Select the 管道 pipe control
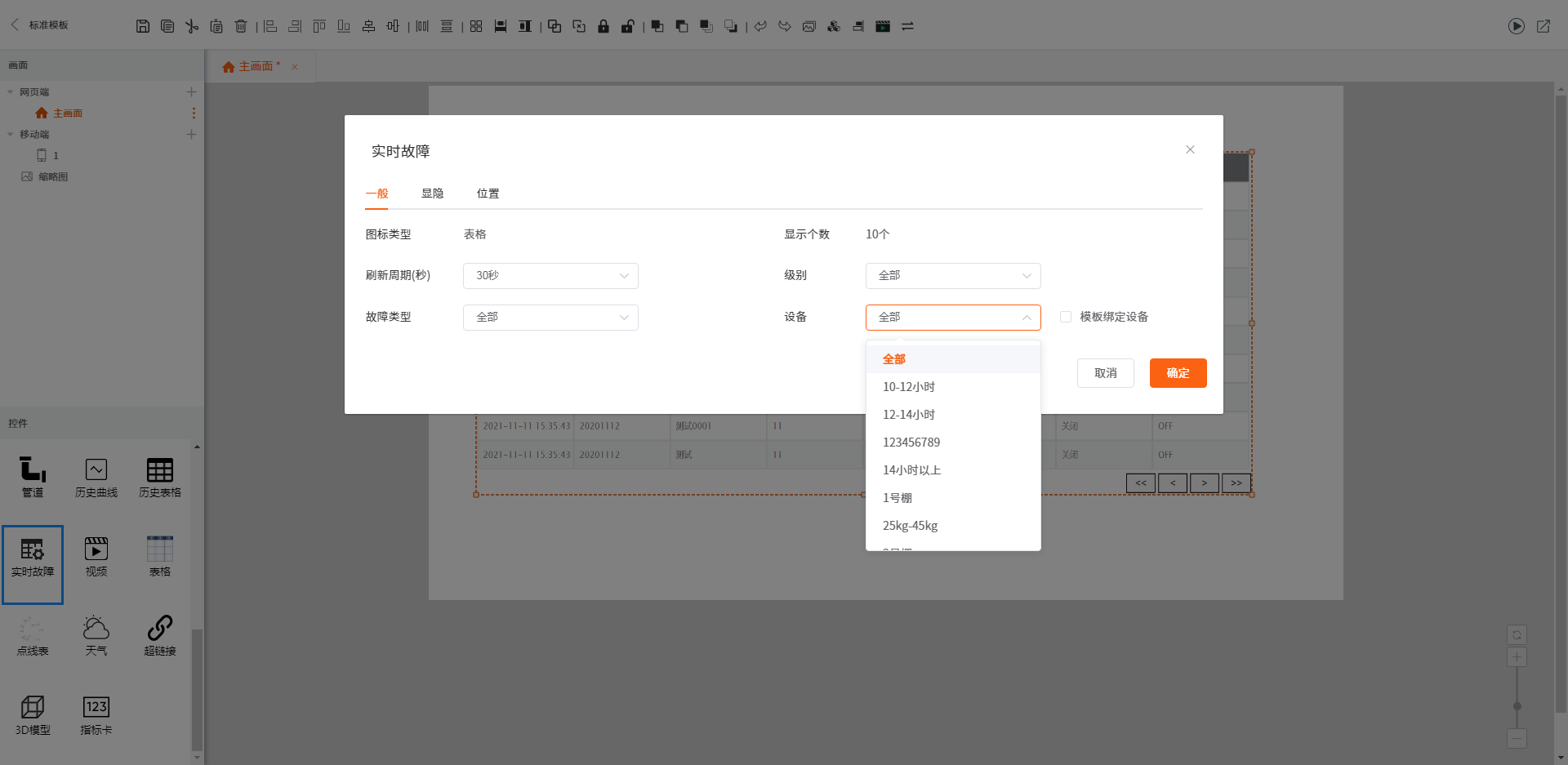The width and height of the screenshot is (1568, 765). (x=33, y=477)
